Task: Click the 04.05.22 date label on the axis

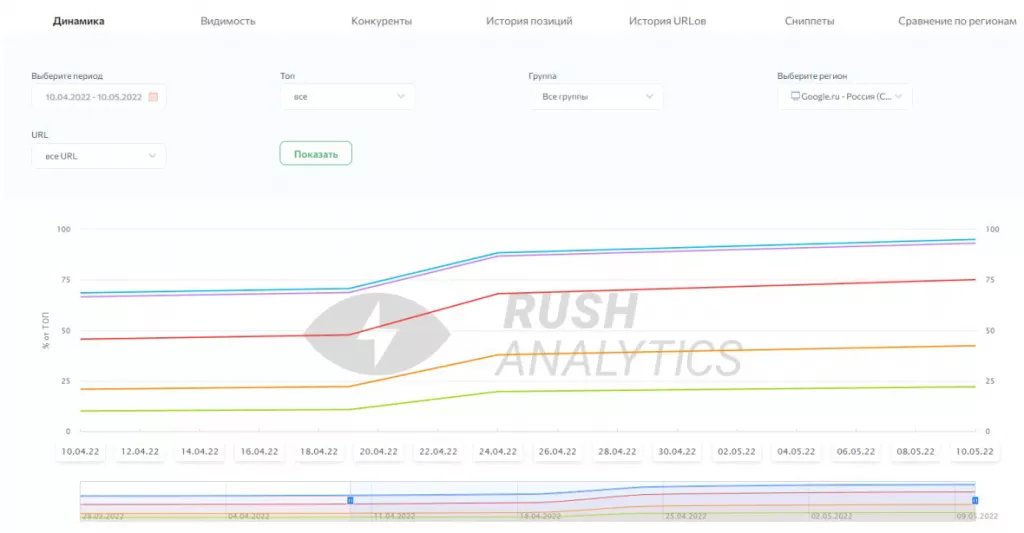Action: pyautogui.click(x=796, y=451)
